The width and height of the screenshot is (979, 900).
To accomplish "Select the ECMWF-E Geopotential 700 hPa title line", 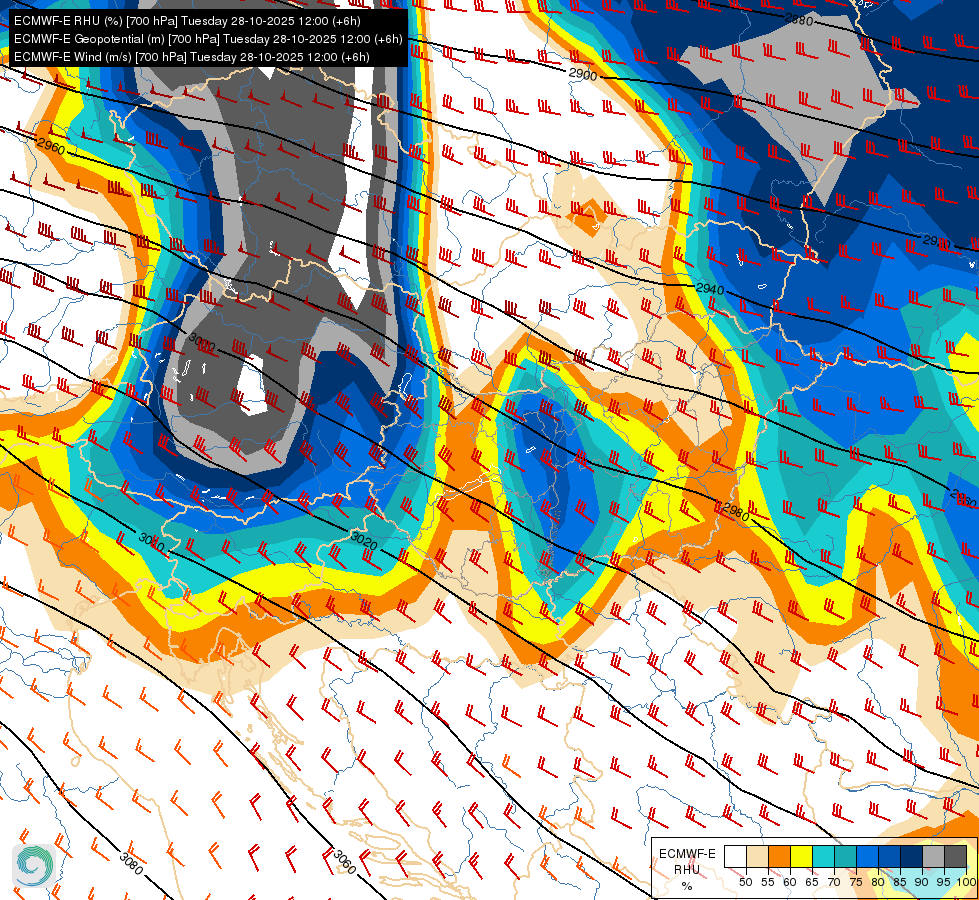I will tap(208, 39).
